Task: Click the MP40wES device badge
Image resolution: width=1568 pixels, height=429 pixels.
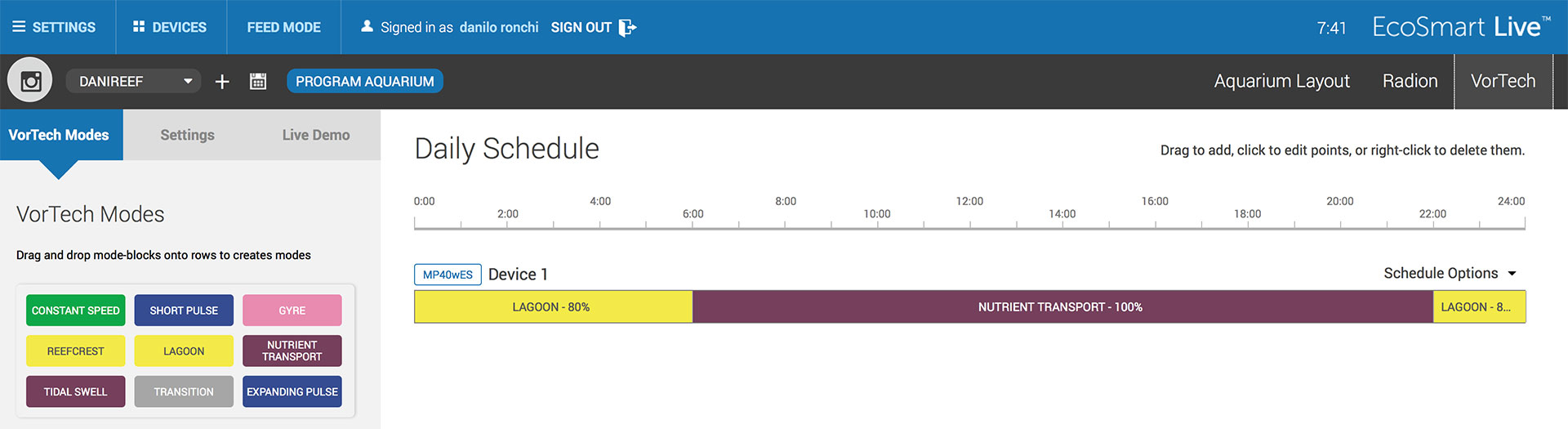Action: pyautogui.click(x=448, y=275)
